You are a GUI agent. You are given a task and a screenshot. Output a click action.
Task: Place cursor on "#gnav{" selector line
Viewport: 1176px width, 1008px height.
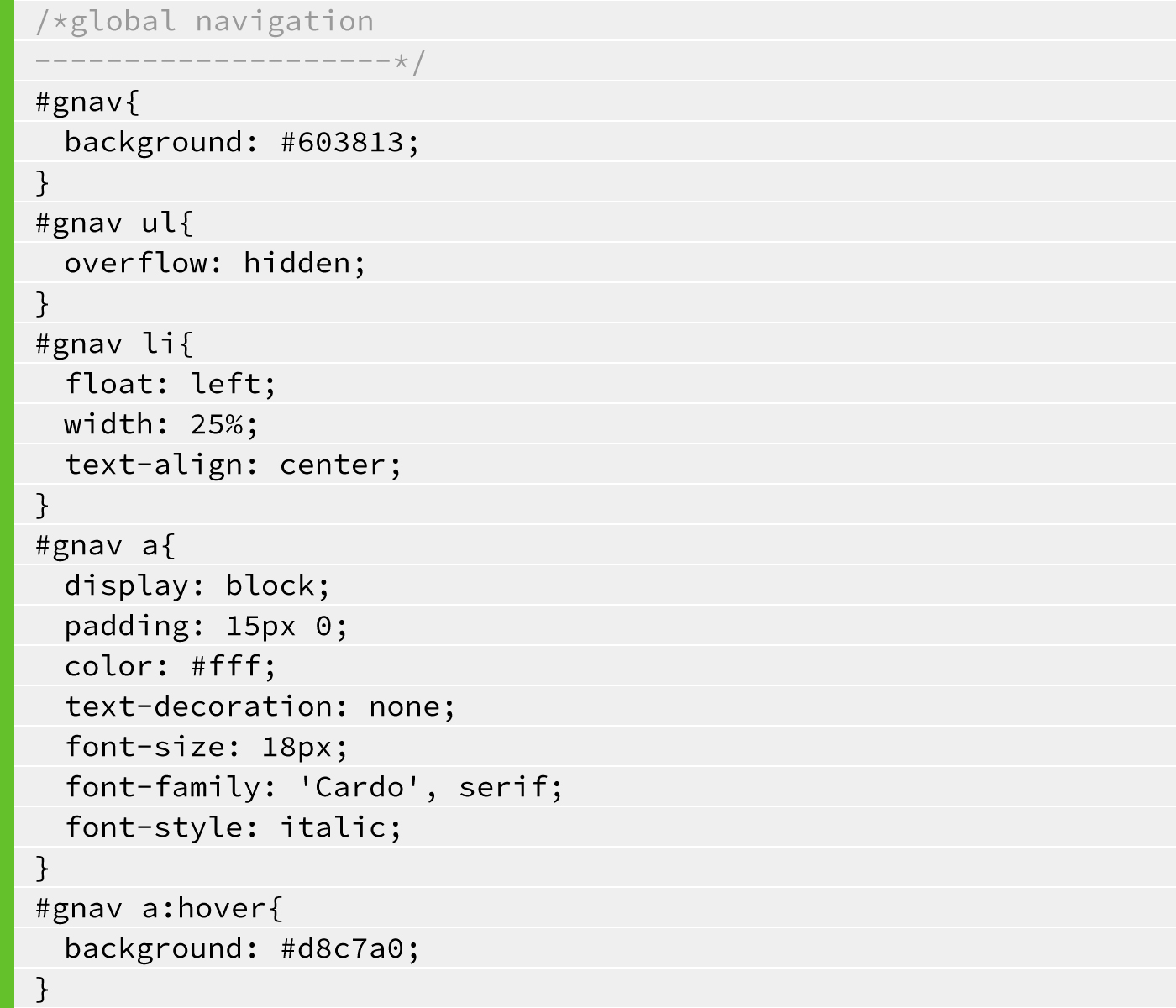point(87,102)
